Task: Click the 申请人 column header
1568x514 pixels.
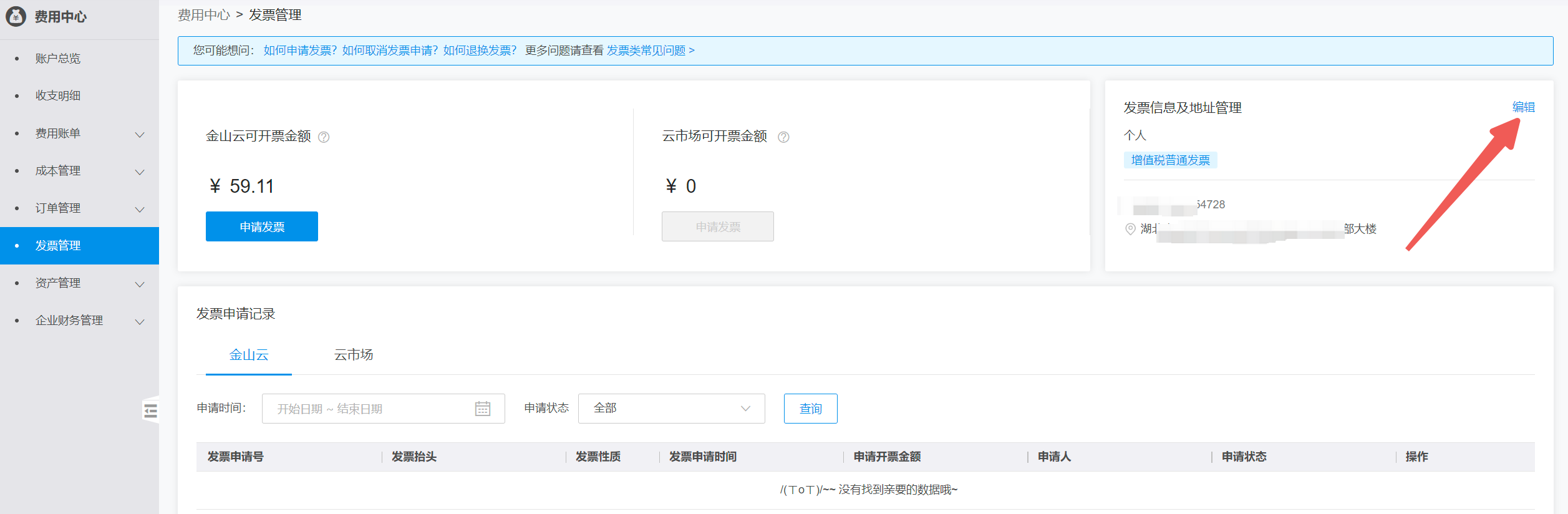Action: click(x=1055, y=457)
